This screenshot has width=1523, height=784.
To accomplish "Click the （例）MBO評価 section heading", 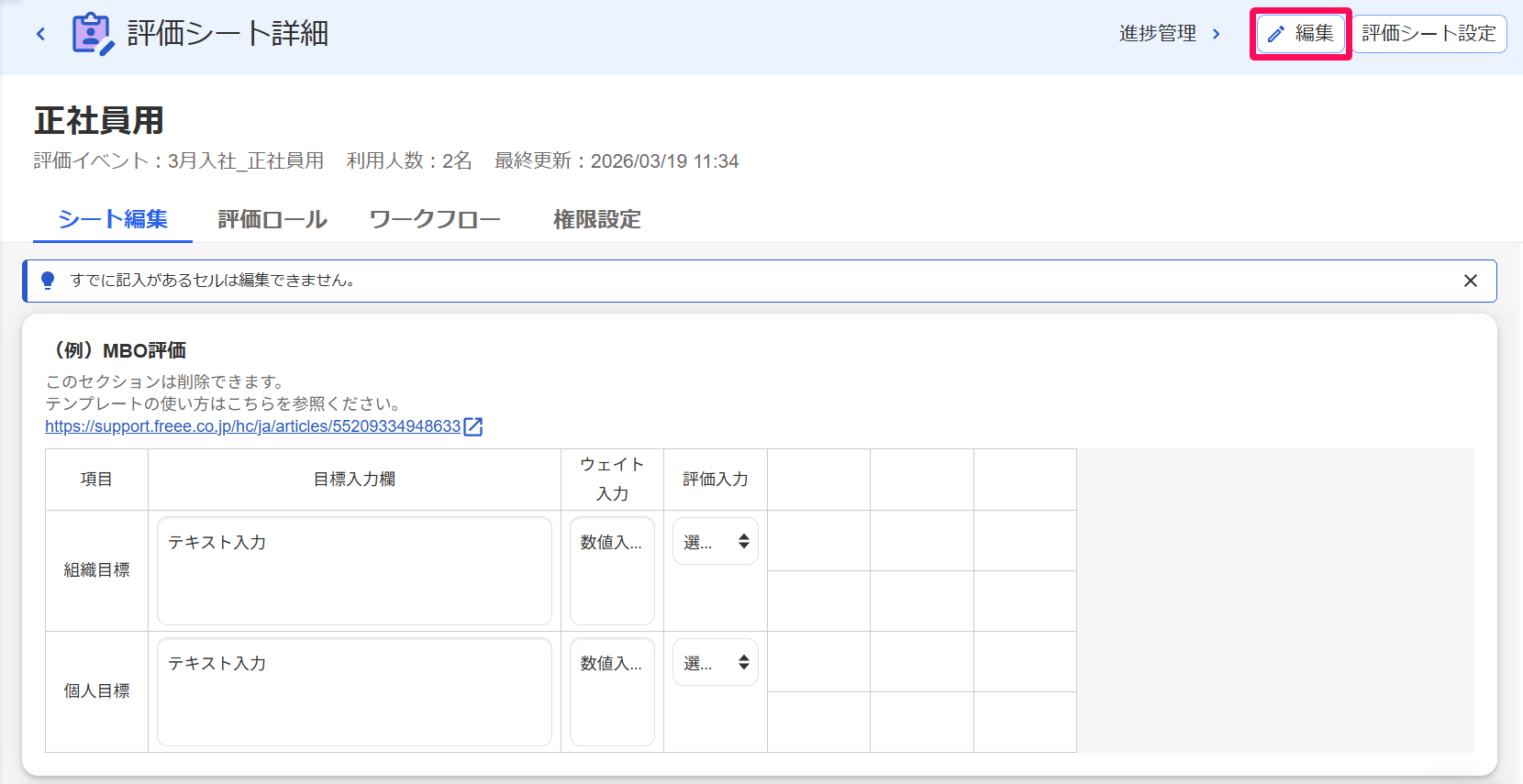I will tap(116, 350).
